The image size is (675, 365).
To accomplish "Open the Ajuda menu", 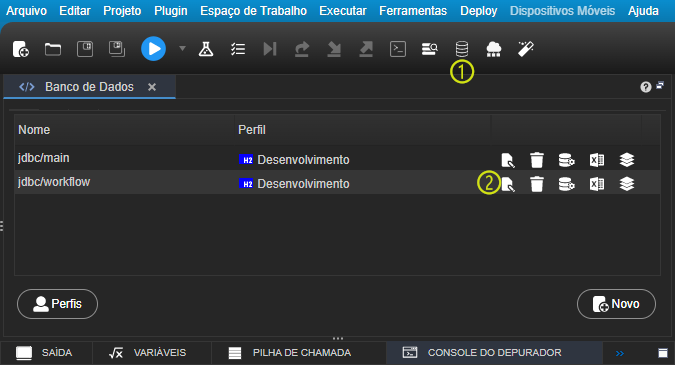I will 643,11.
